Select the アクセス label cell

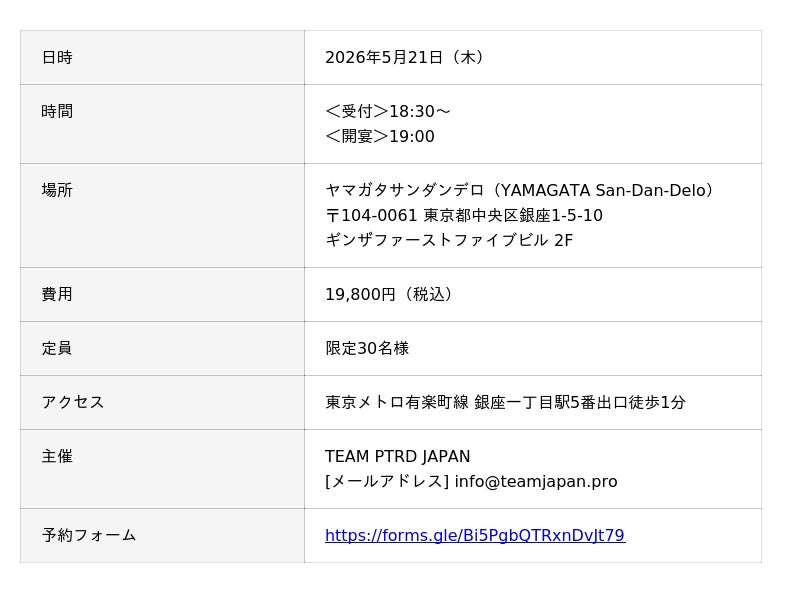[x=162, y=403]
